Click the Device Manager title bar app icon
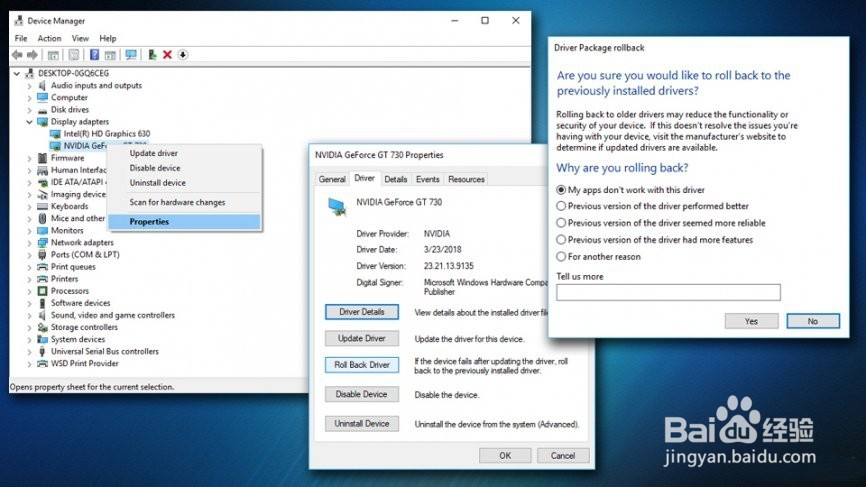 click(19, 20)
